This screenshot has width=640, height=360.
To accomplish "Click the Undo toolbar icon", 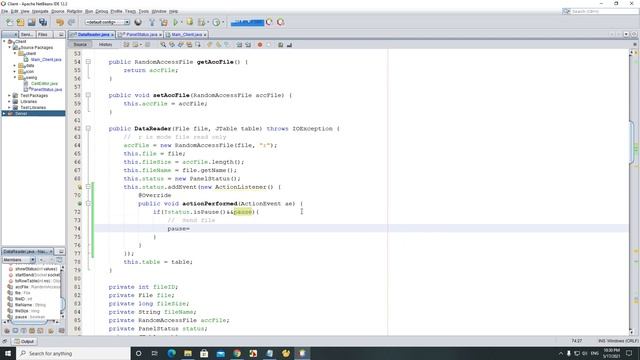I will pyautogui.click(x=60, y=22).
